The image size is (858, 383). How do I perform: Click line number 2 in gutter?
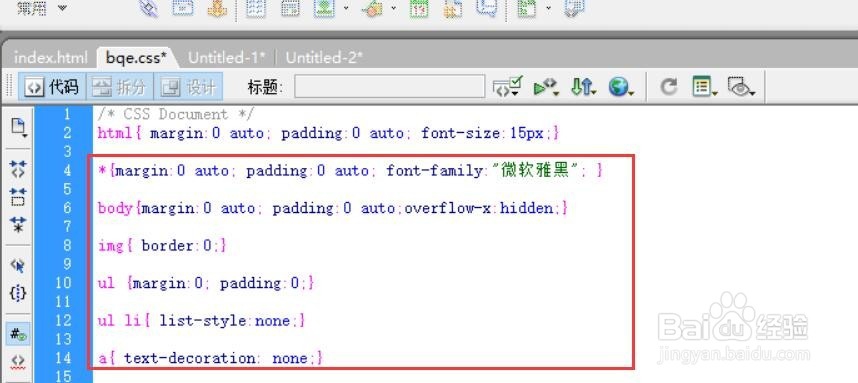pyautogui.click(x=67, y=133)
